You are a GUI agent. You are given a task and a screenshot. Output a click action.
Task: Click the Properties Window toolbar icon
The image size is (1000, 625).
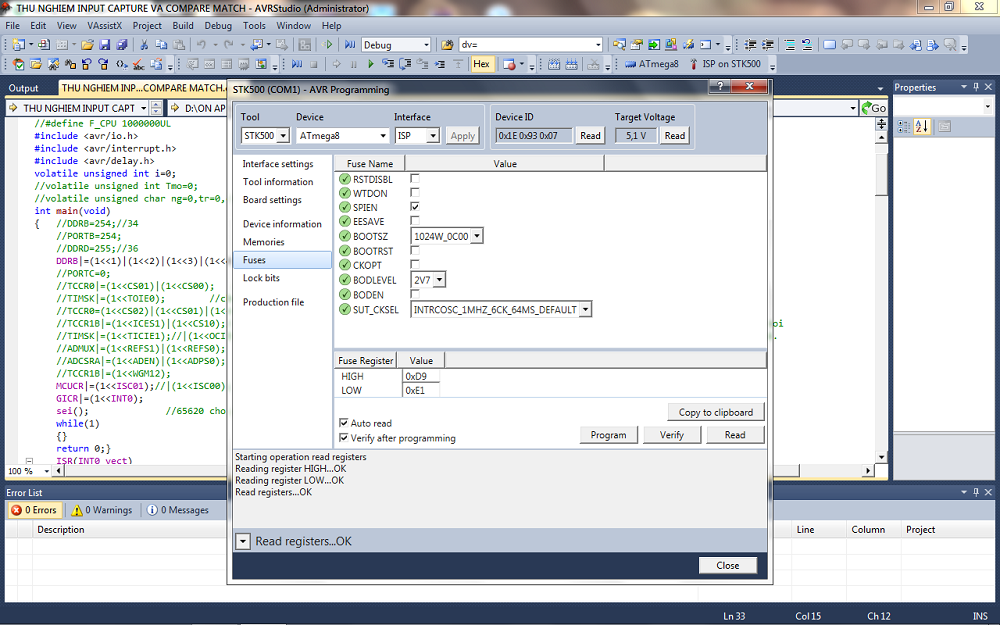tap(636, 45)
